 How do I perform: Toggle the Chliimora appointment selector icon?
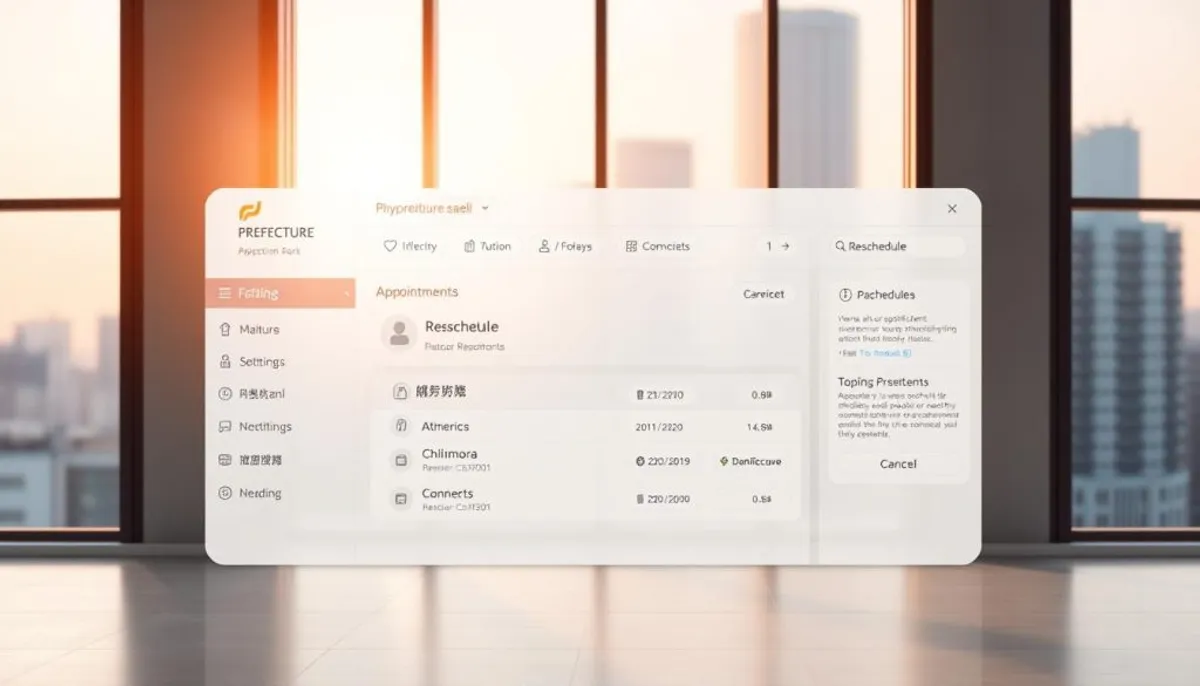click(401, 460)
